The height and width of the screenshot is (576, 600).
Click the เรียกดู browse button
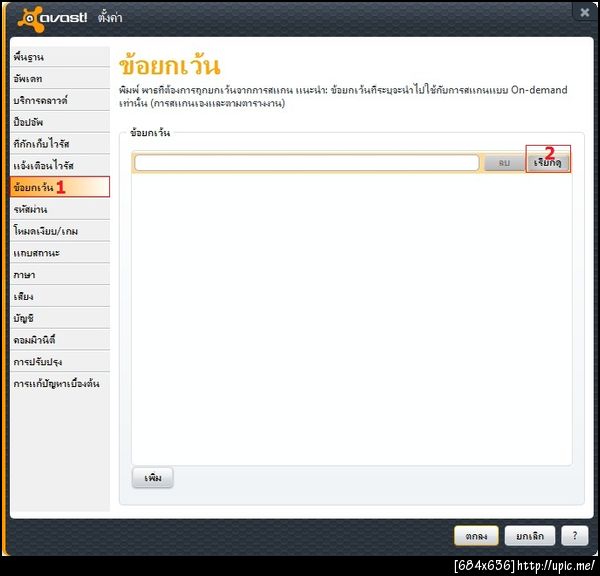[548, 163]
